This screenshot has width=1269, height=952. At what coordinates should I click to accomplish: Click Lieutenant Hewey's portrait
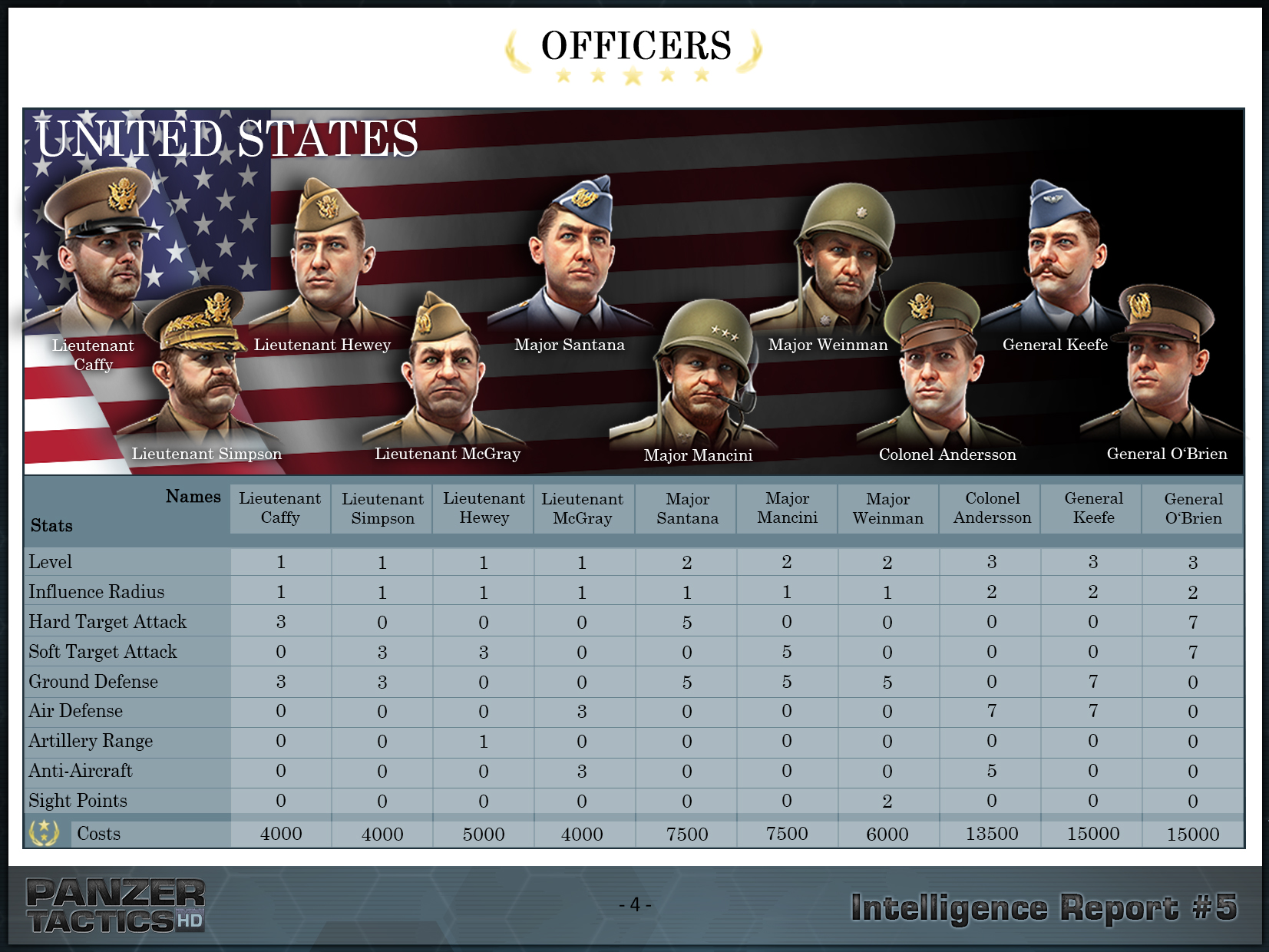click(329, 253)
